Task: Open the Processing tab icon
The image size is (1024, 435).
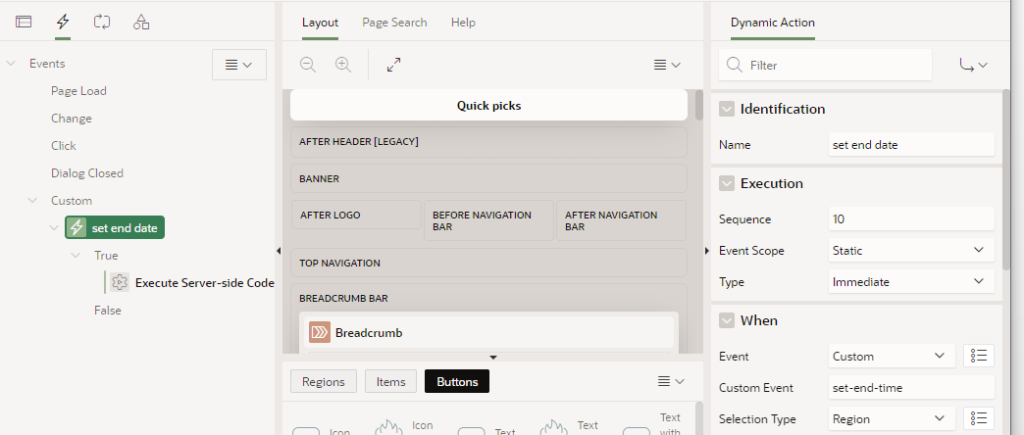Action: 102,21
